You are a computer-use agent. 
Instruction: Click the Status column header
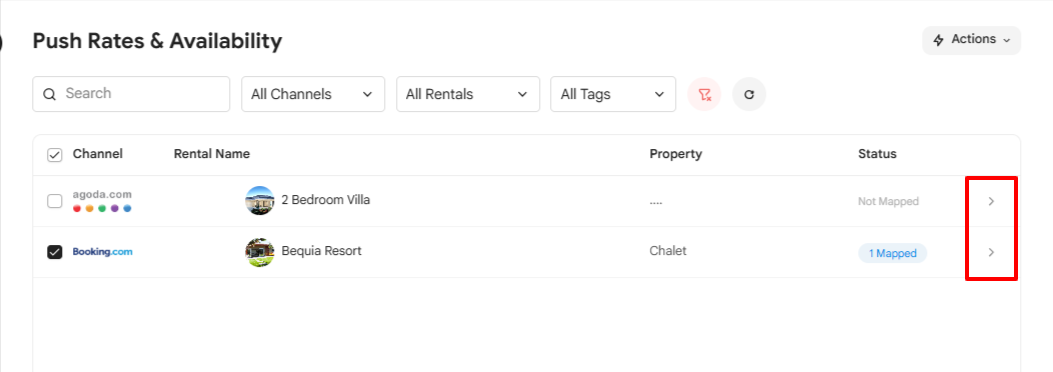pyautogui.click(x=877, y=154)
